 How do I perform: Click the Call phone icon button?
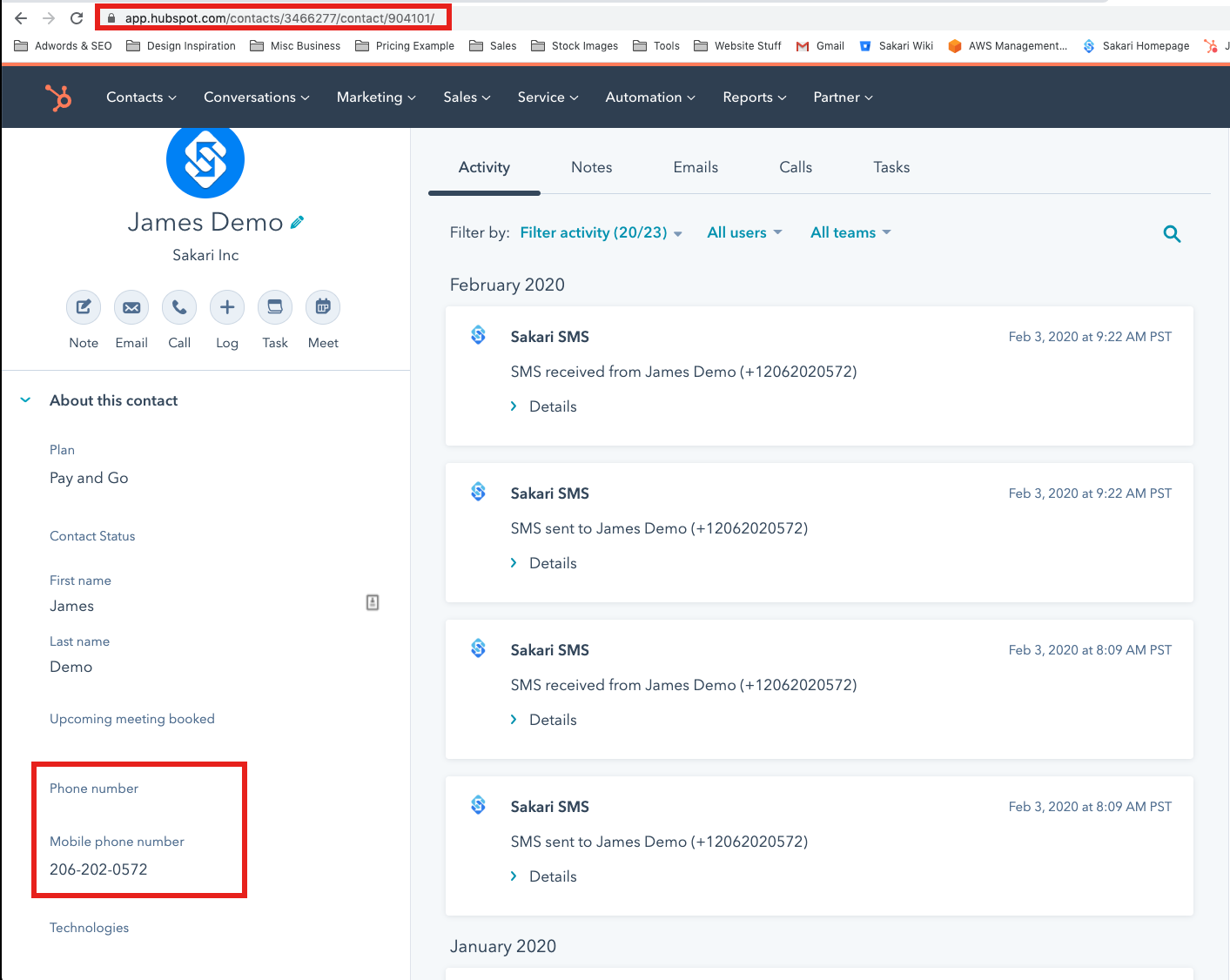coord(179,307)
